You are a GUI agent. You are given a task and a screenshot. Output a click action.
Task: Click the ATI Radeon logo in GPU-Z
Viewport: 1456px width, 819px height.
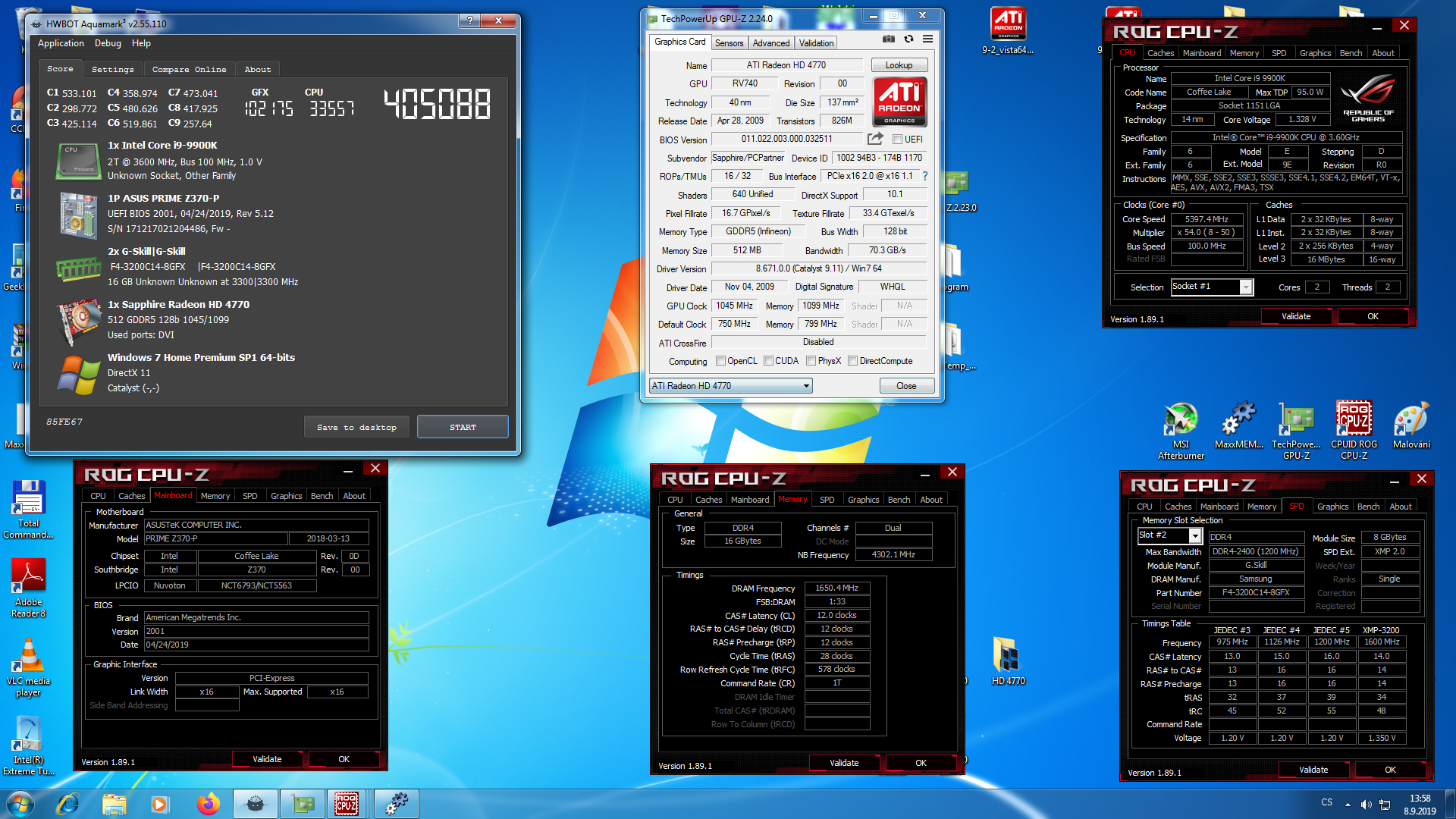899,102
